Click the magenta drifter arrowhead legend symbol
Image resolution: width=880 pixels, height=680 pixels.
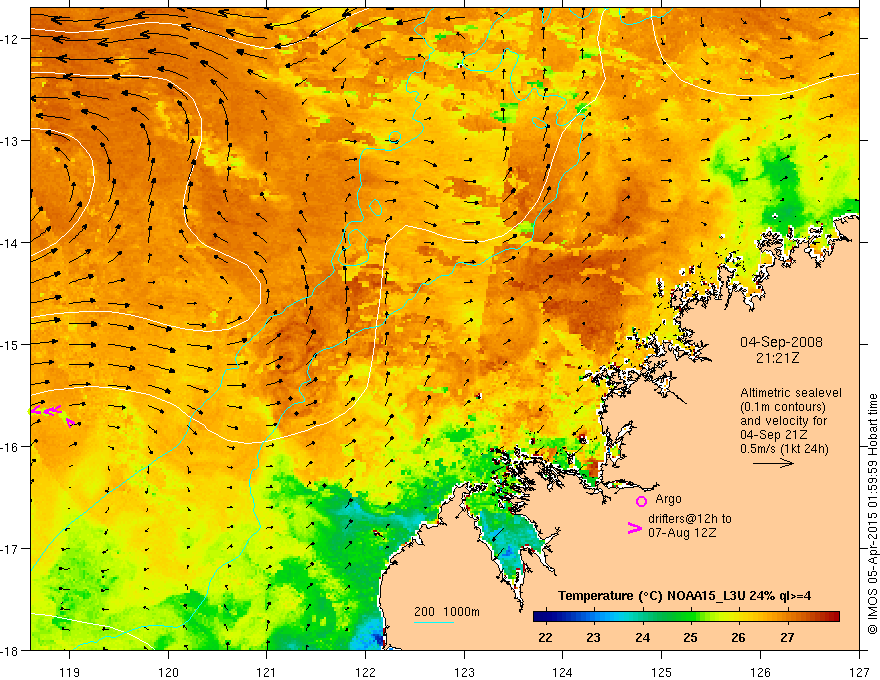(635, 528)
